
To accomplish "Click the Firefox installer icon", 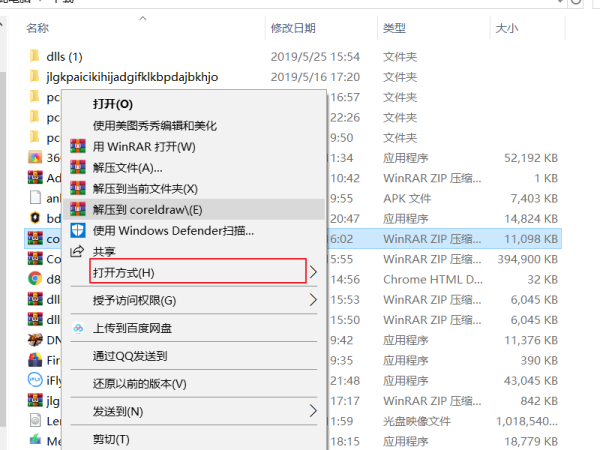I will pyautogui.click(x=35, y=359).
